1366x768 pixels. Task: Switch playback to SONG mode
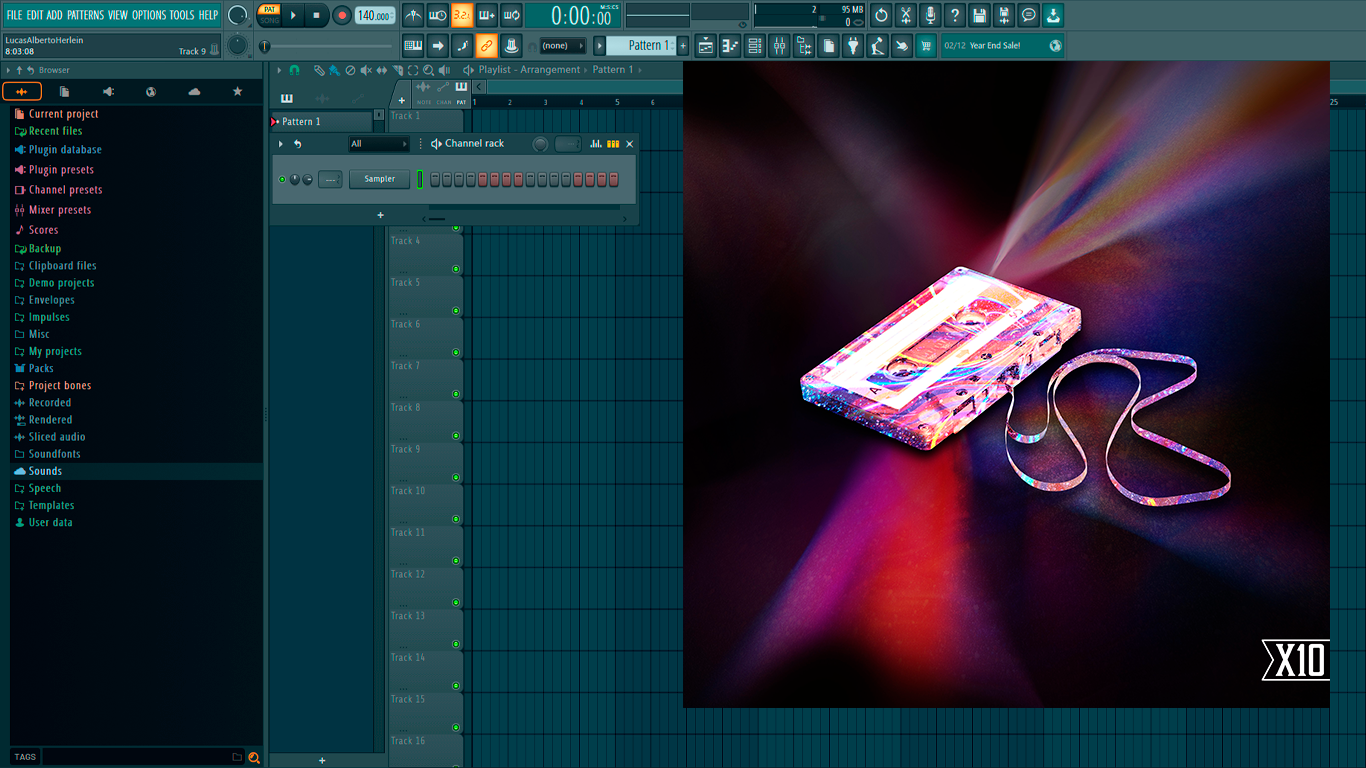[x=269, y=20]
